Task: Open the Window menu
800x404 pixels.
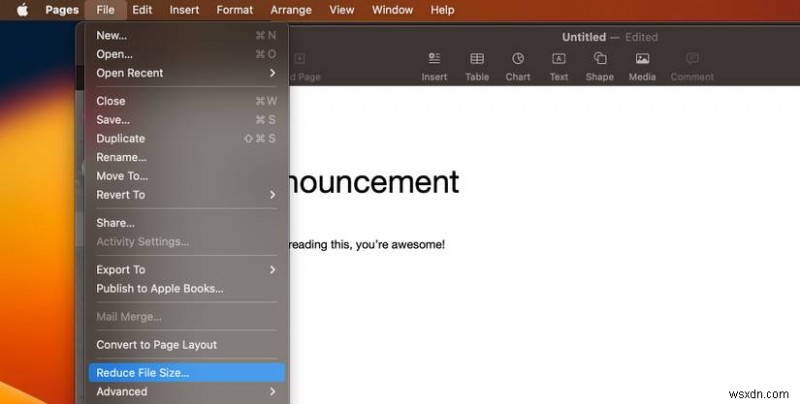Action: (x=392, y=10)
